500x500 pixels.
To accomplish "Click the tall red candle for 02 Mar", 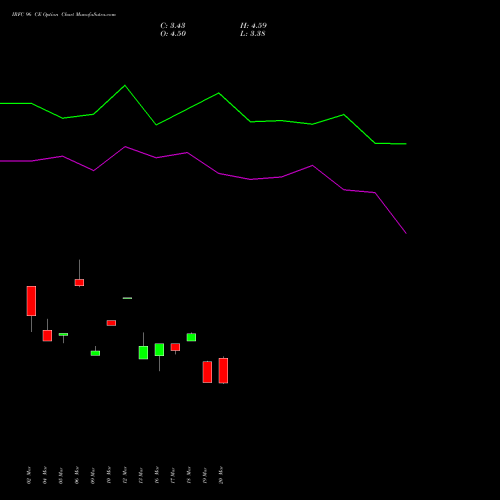I will (x=31, y=301).
